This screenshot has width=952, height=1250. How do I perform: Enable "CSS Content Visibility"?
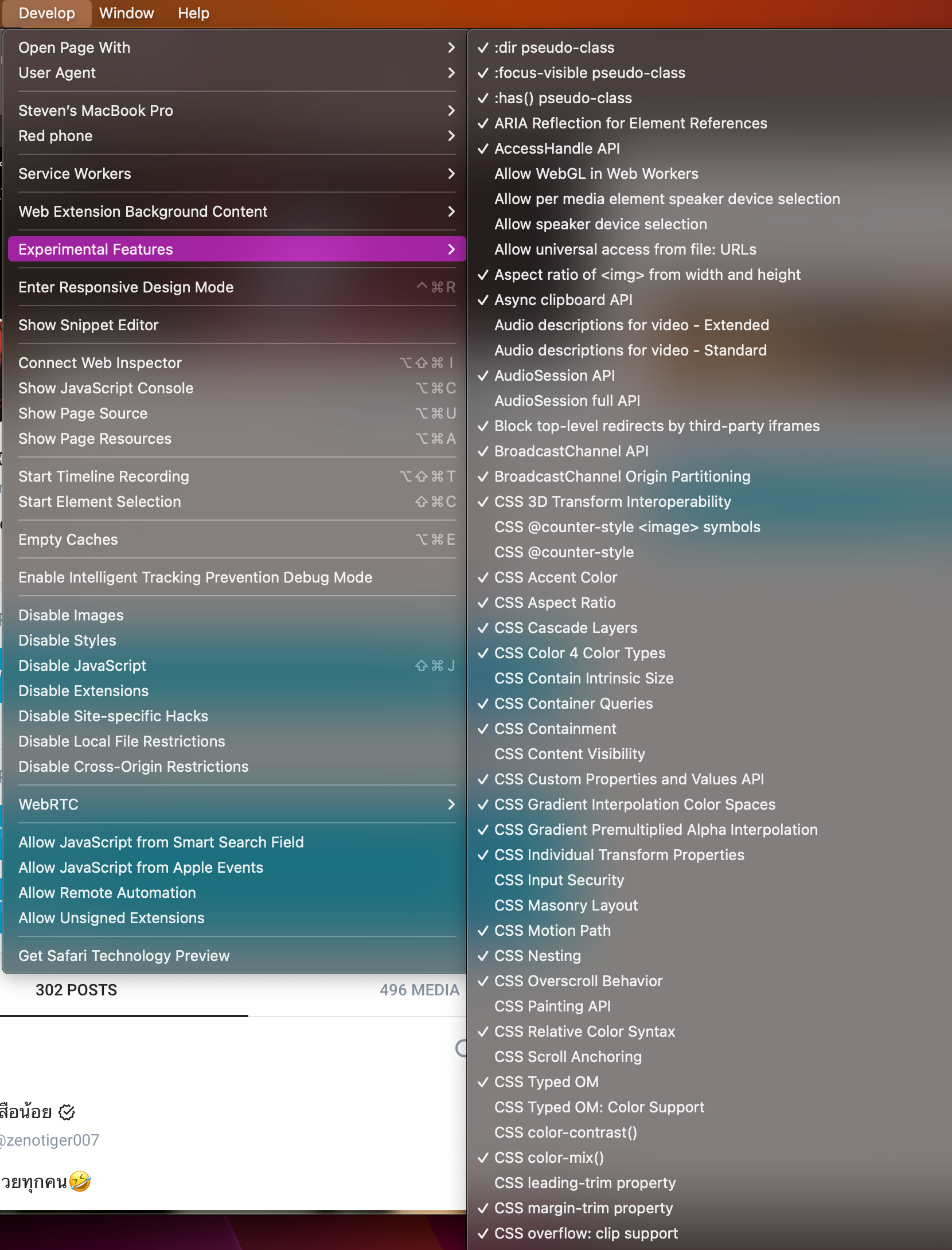[569, 753]
